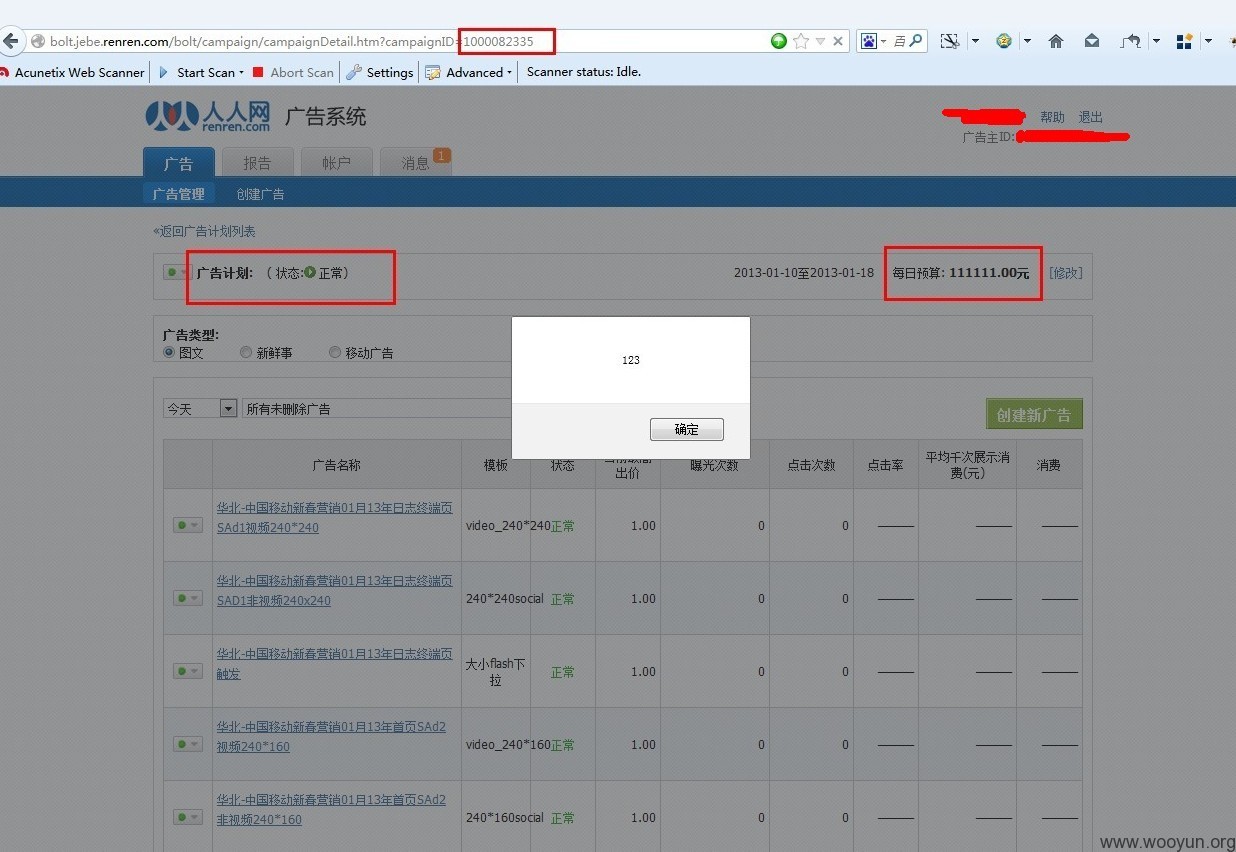Open status dropdown for first ad row
1236x852 pixels.
[188, 525]
